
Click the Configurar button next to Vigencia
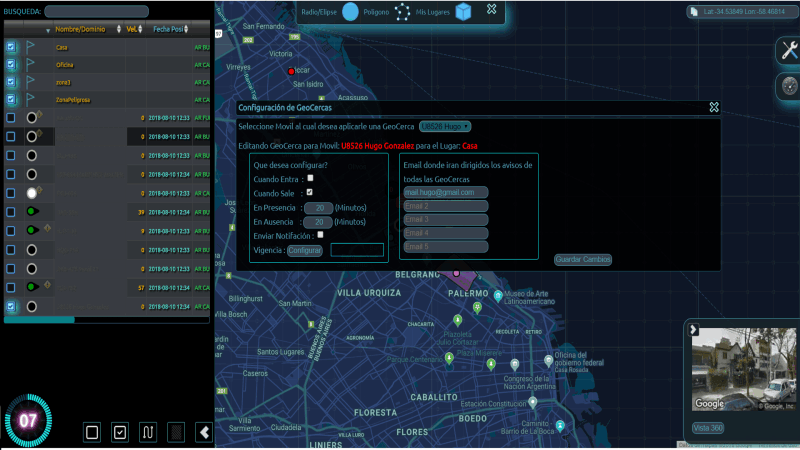(x=305, y=250)
